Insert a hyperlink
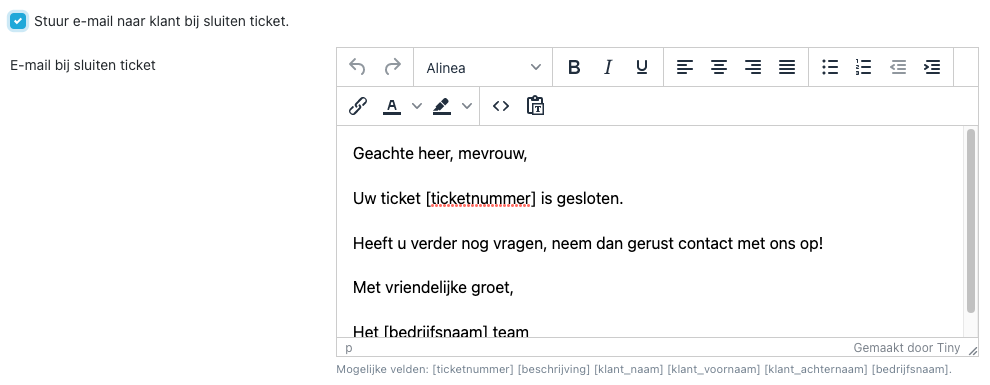The image size is (990, 385). click(358, 106)
